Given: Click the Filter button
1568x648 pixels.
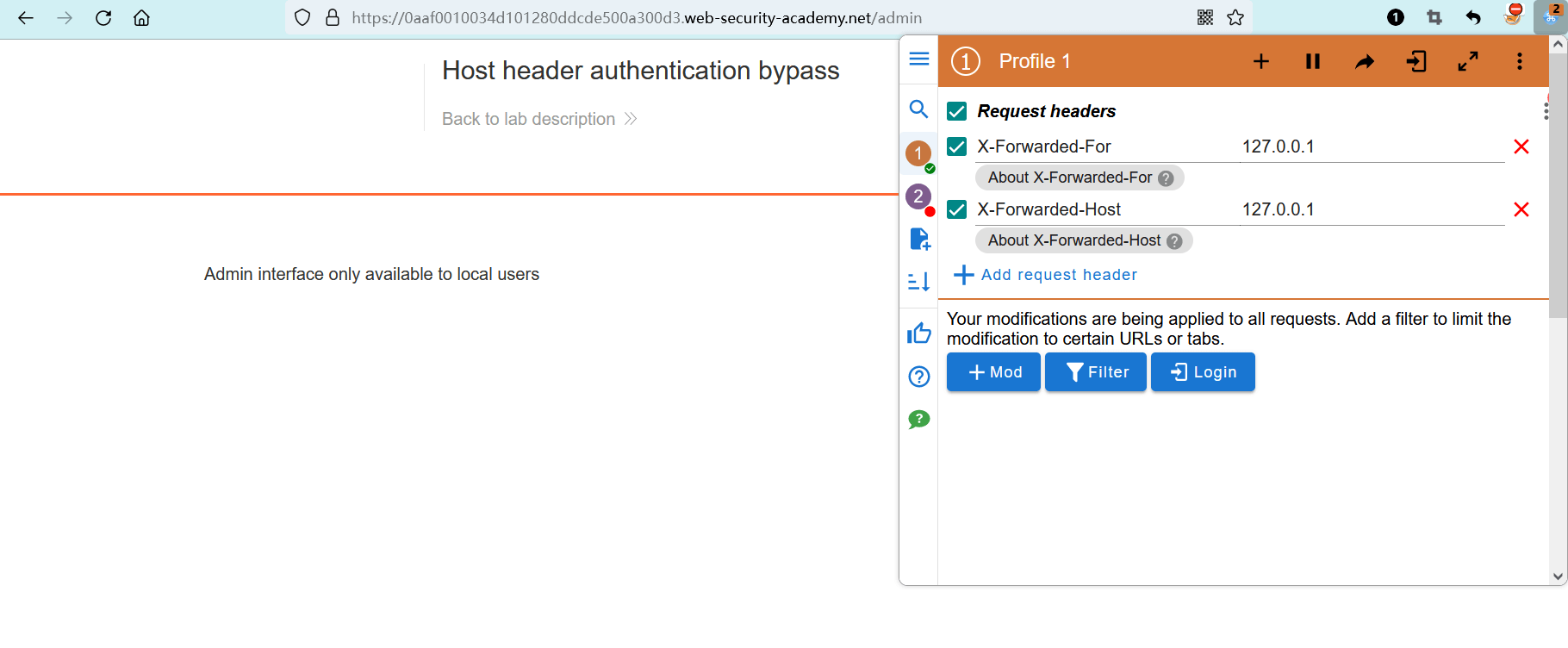Looking at the screenshot, I should (x=1095, y=372).
